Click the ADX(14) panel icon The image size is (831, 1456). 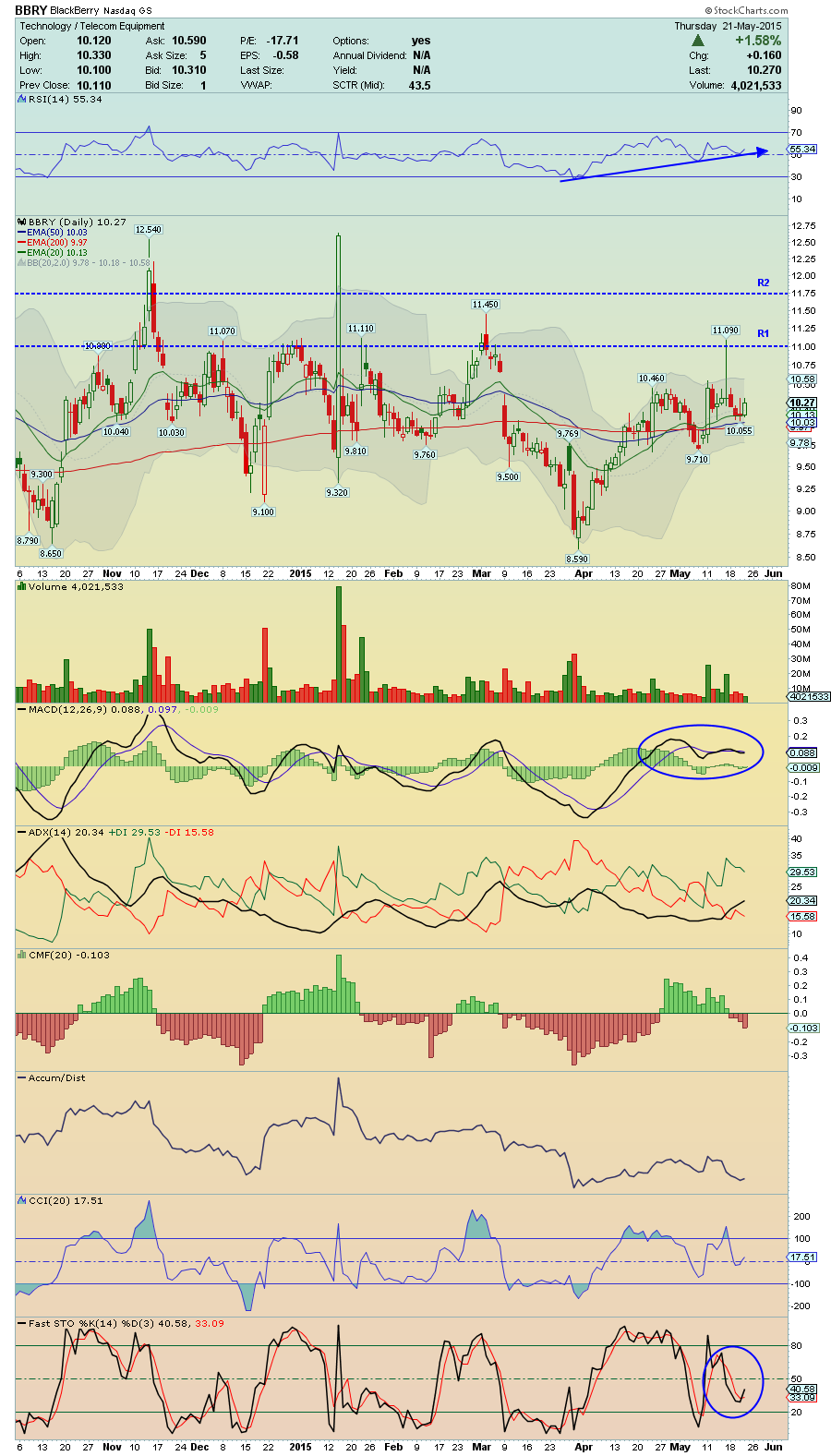pos(22,832)
